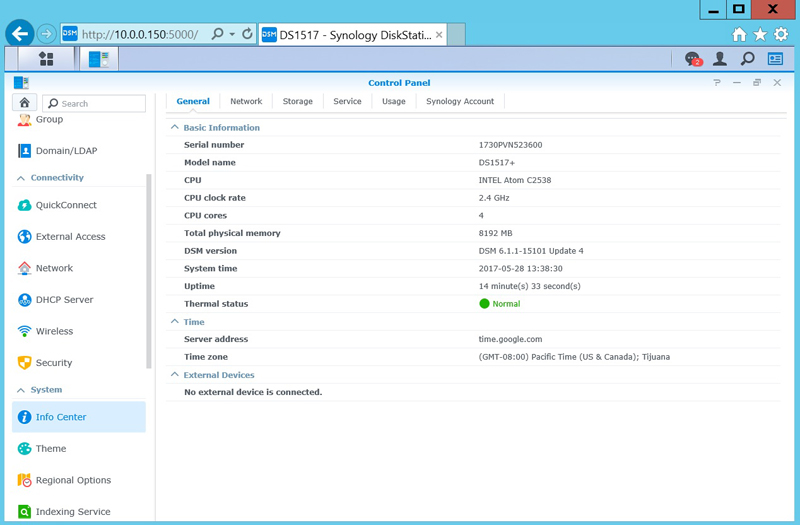Open the Theme settings item
This screenshot has width=800, height=525.
(51, 449)
